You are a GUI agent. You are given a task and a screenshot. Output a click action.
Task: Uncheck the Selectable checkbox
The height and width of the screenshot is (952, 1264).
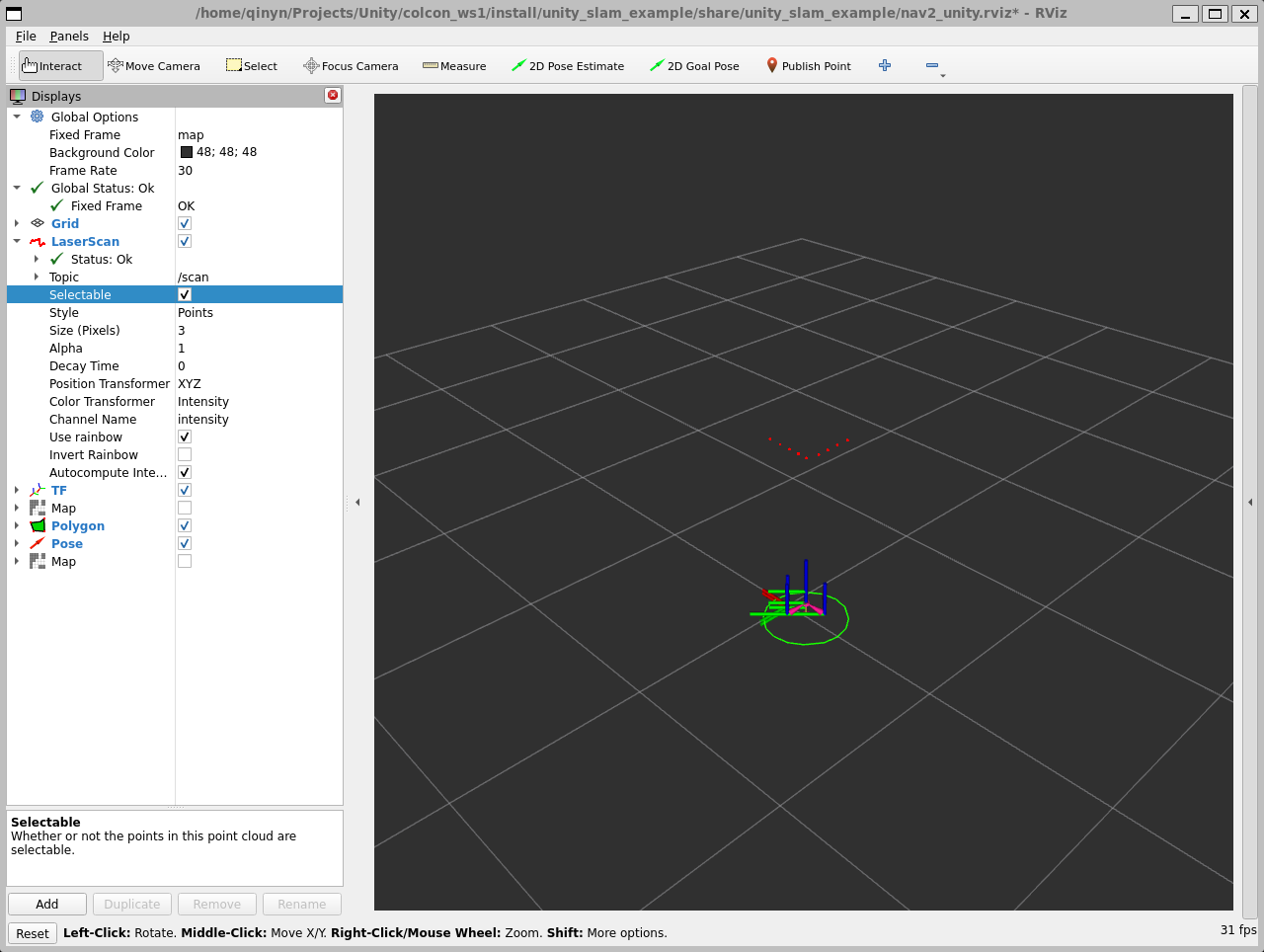[x=185, y=294]
